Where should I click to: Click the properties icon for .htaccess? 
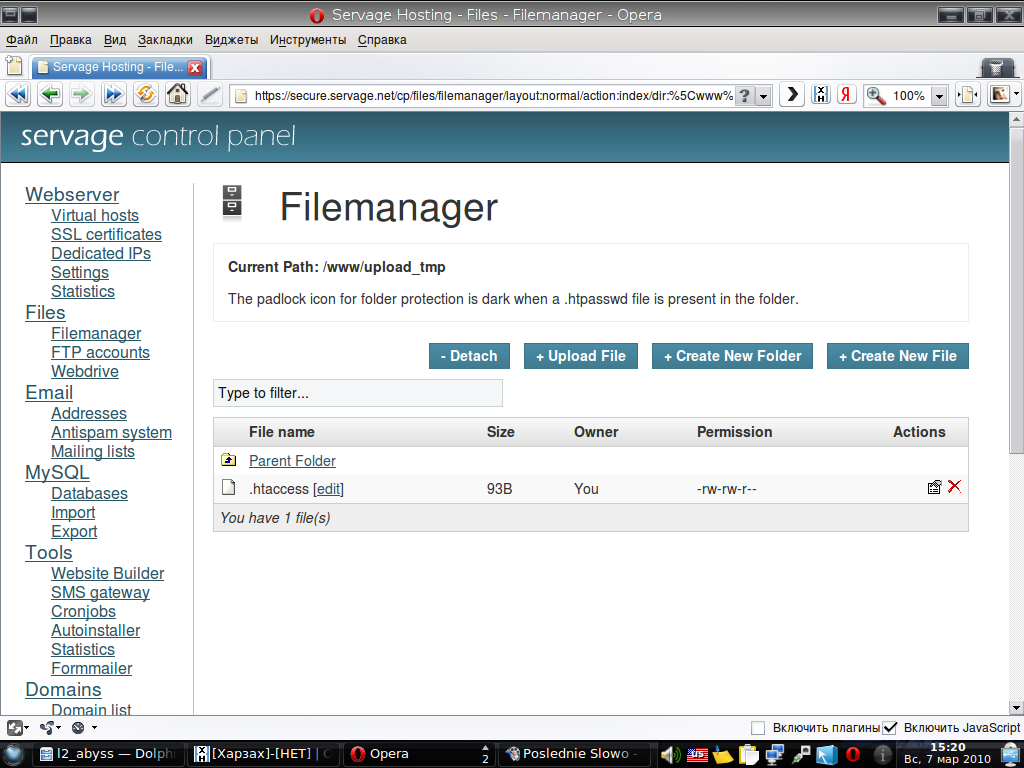pyautogui.click(x=935, y=487)
